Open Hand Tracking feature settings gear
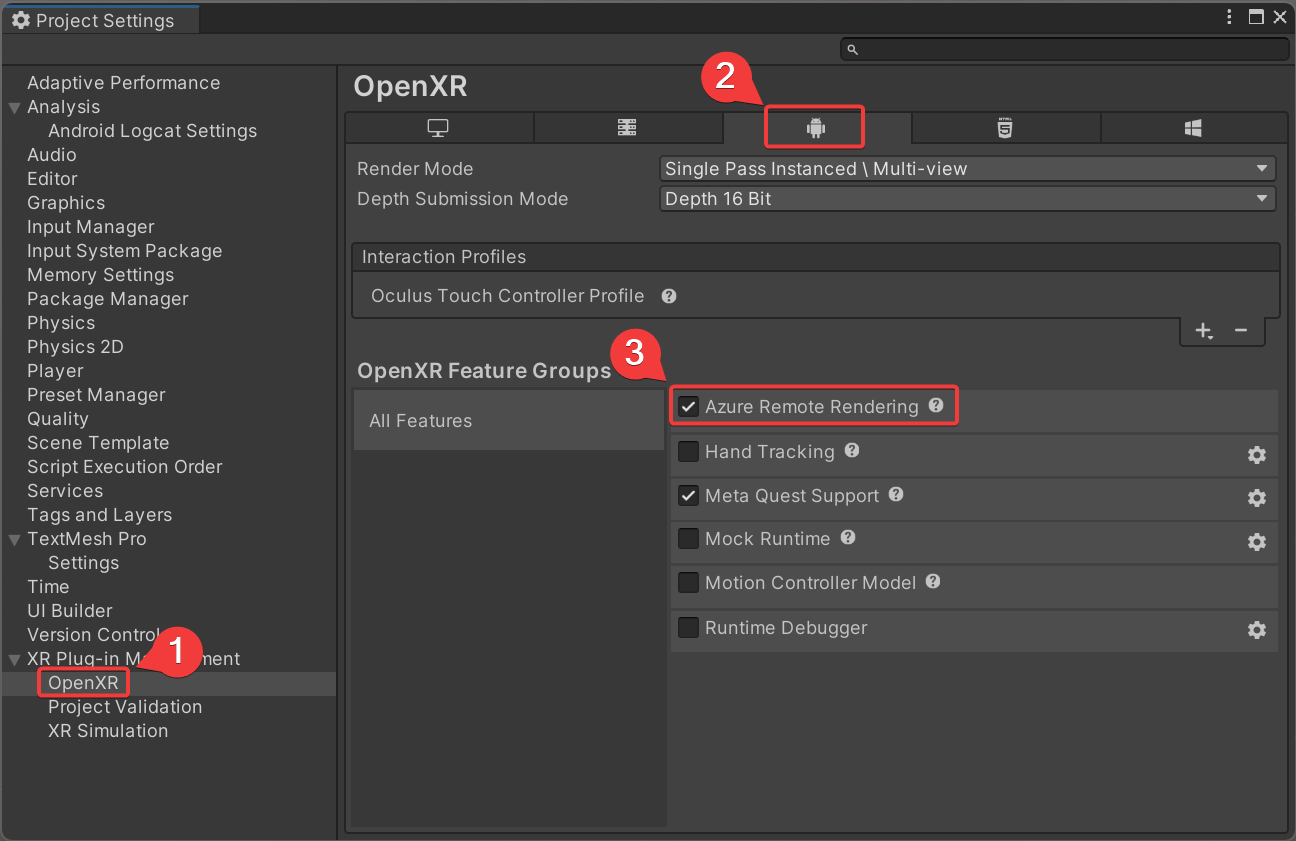The image size is (1296, 841). click(1257, 455)
